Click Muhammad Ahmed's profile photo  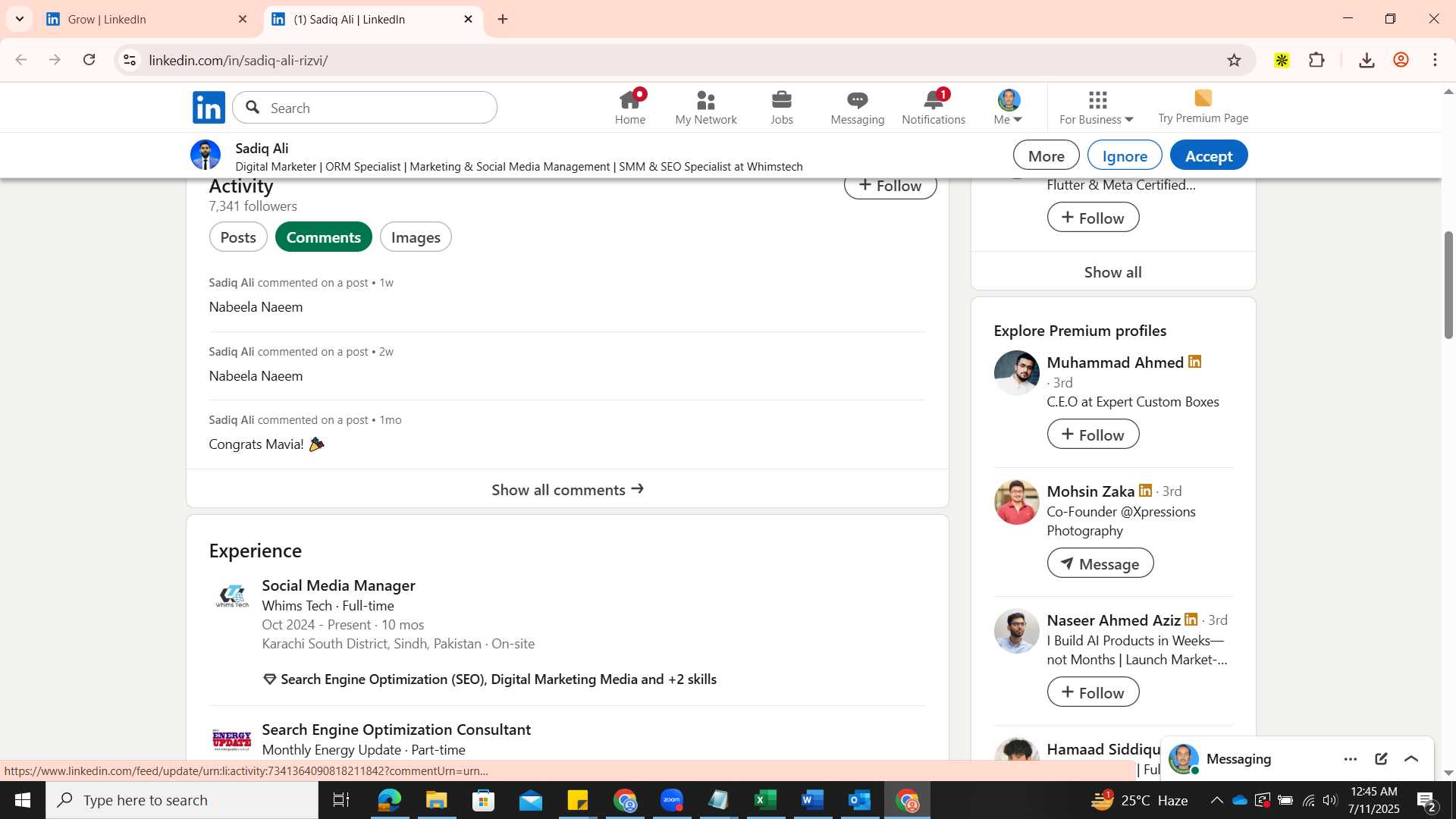(x=1016, y=373)
